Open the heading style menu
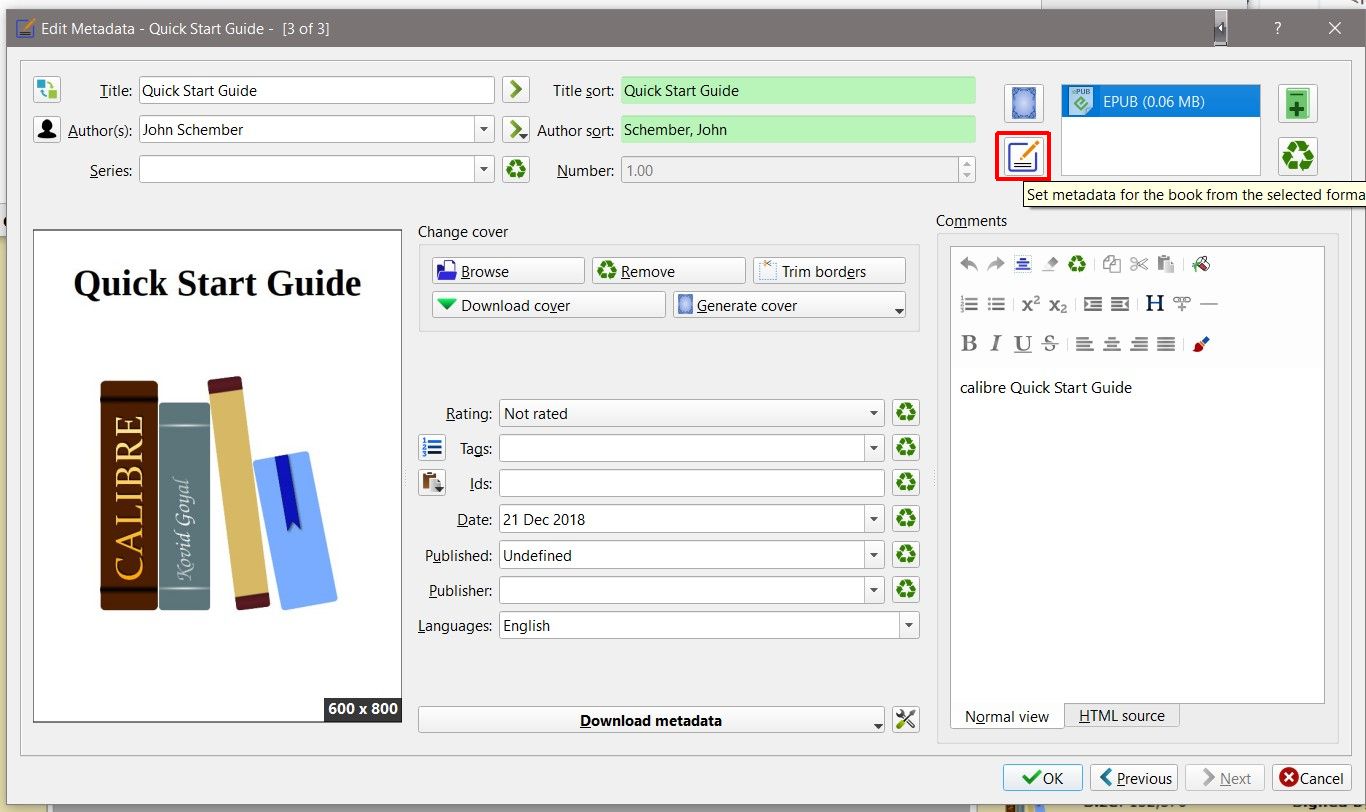 (1155, 304)
